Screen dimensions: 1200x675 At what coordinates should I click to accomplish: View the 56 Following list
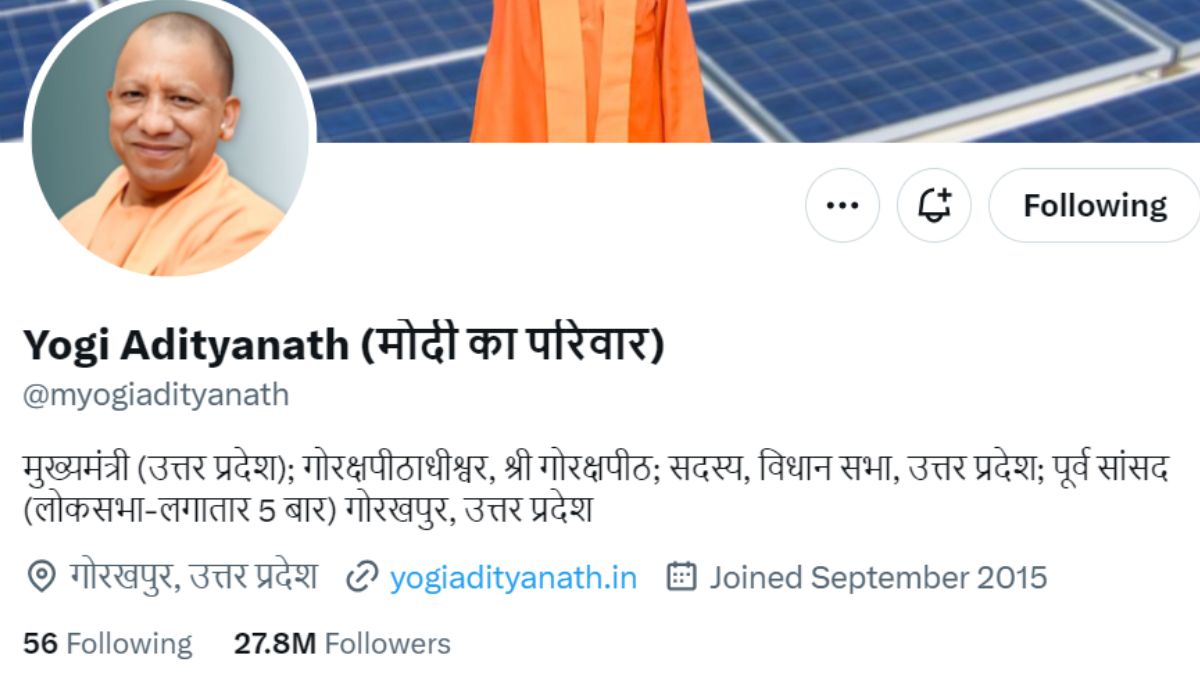click(x=108, y=643)
